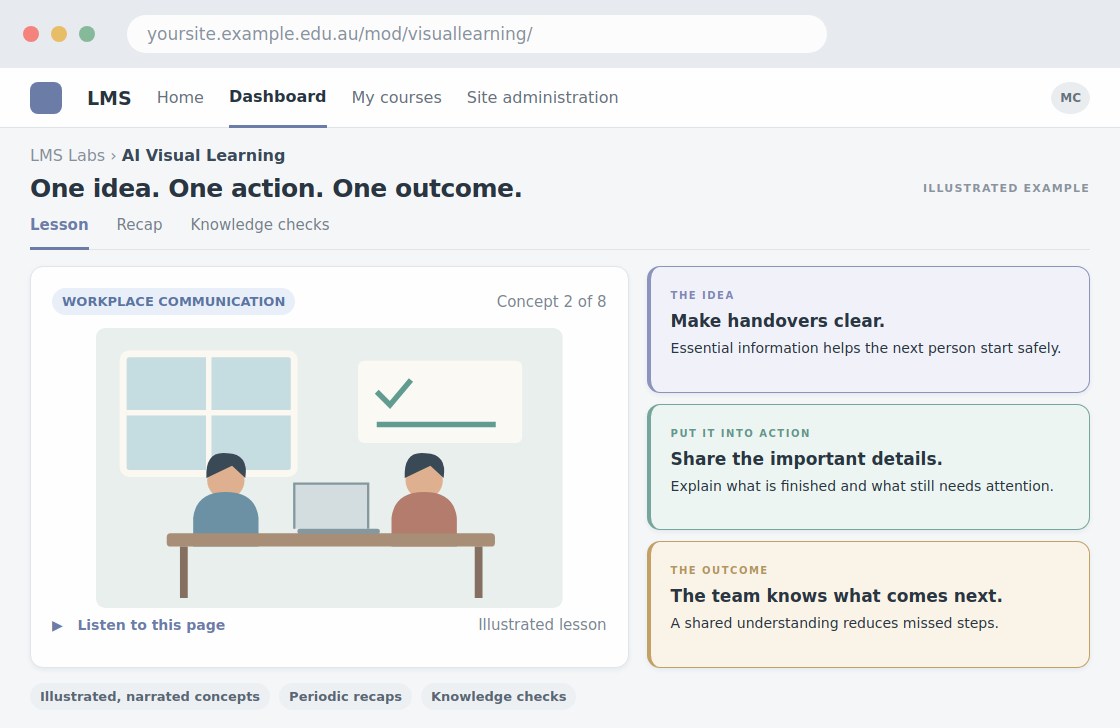Open the MC user avatar menu

tap(1070, 98)
